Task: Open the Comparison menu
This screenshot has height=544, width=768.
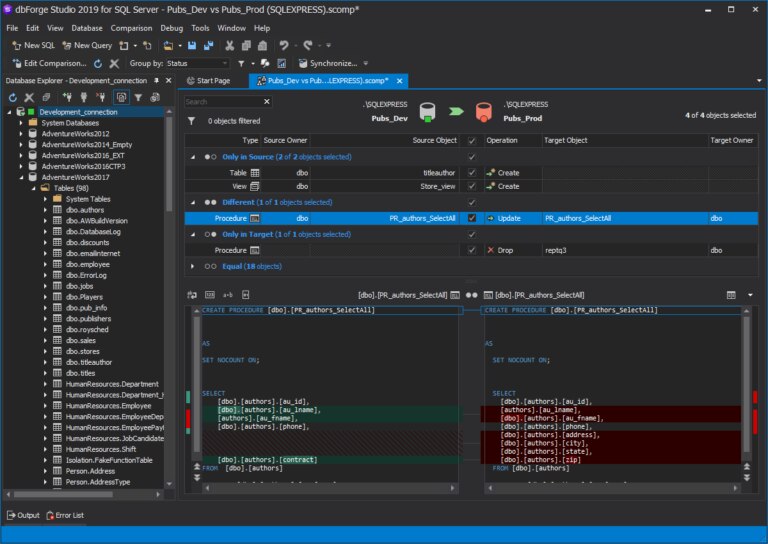Action: pos(131,28)
